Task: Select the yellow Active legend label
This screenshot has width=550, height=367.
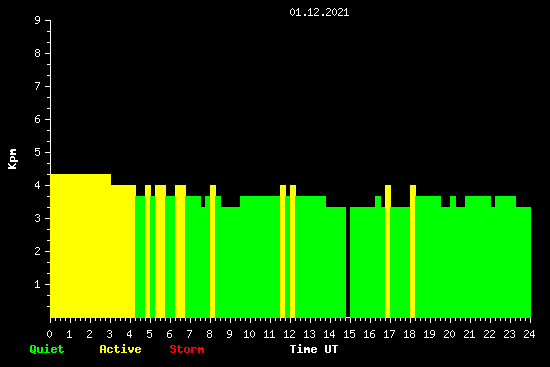Action: [x=120, y=349]
